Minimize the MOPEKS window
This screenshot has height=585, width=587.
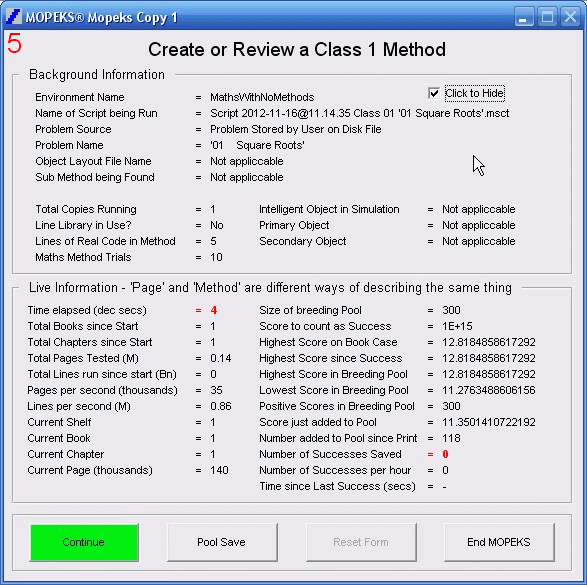pos(523,17)
